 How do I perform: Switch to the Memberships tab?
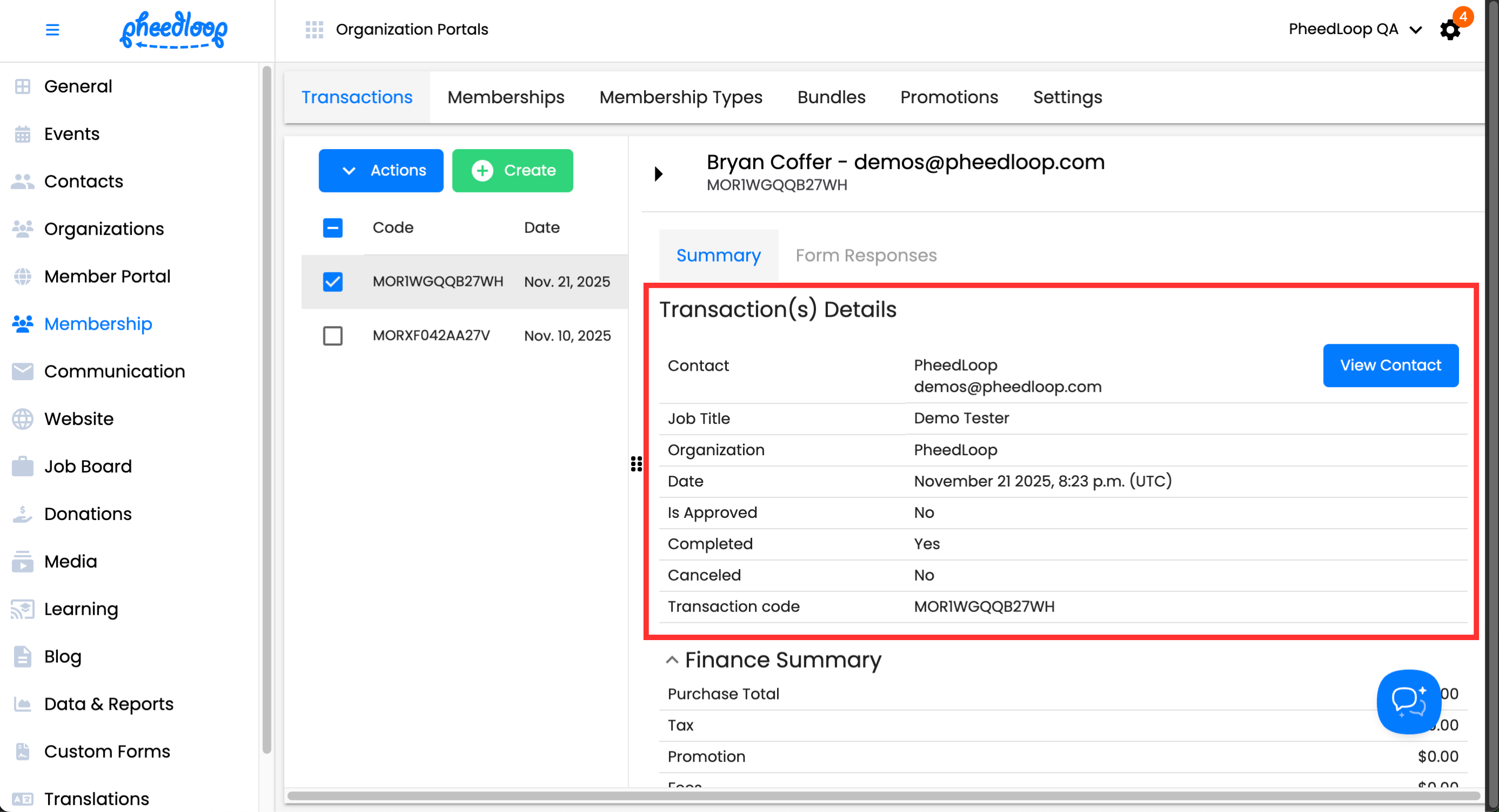(505, 97)
